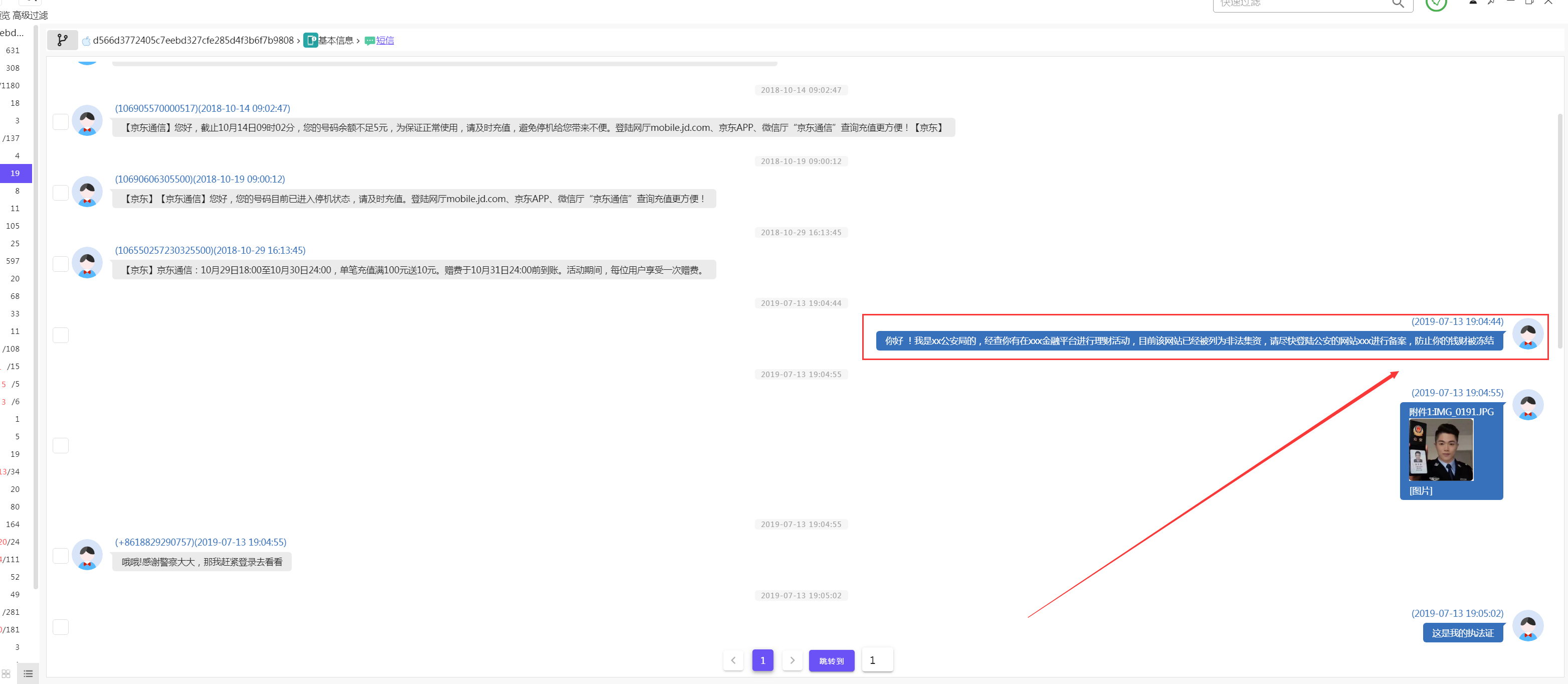Click the vertical scrollbar of message list
The width and height of the screenshot is (1568, 684).
pos(1559,232)
